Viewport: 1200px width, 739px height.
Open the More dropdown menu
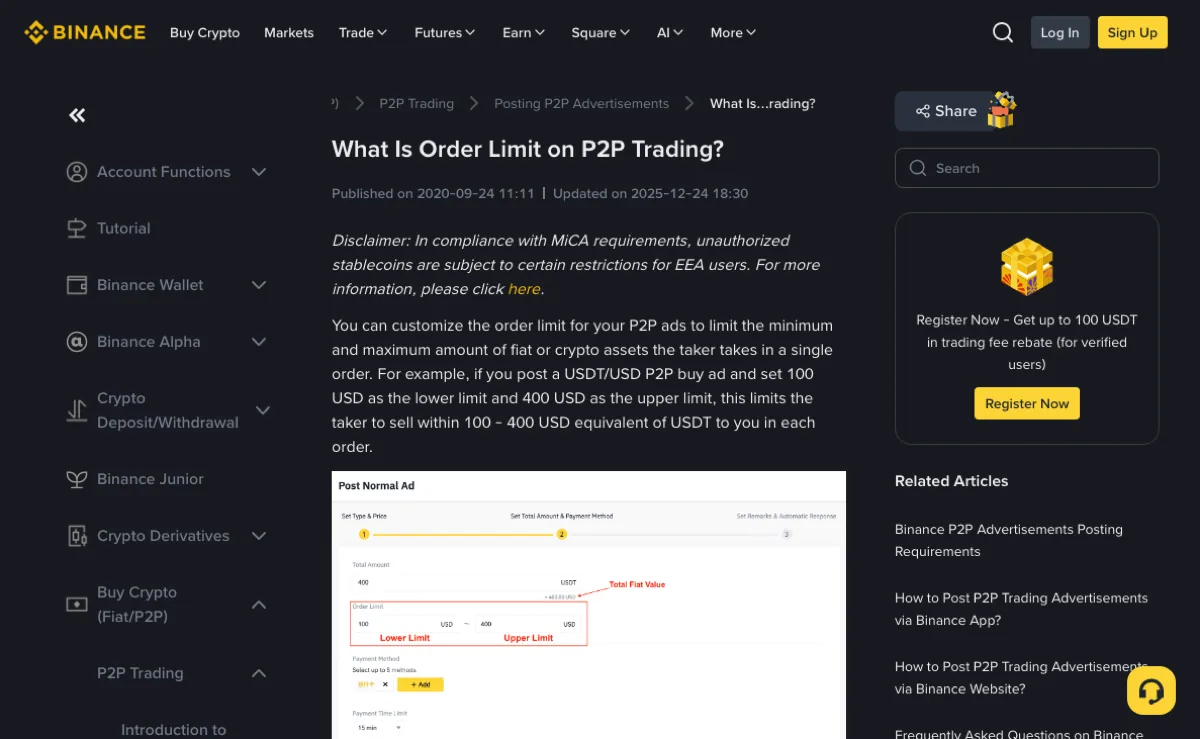tap(733, 32)
